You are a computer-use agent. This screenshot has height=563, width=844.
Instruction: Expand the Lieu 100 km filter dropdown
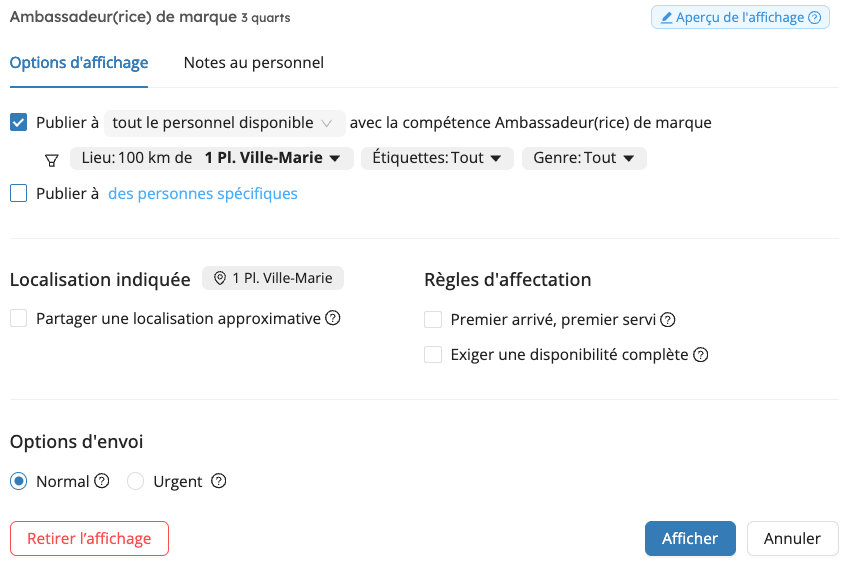tap(212, 158)
